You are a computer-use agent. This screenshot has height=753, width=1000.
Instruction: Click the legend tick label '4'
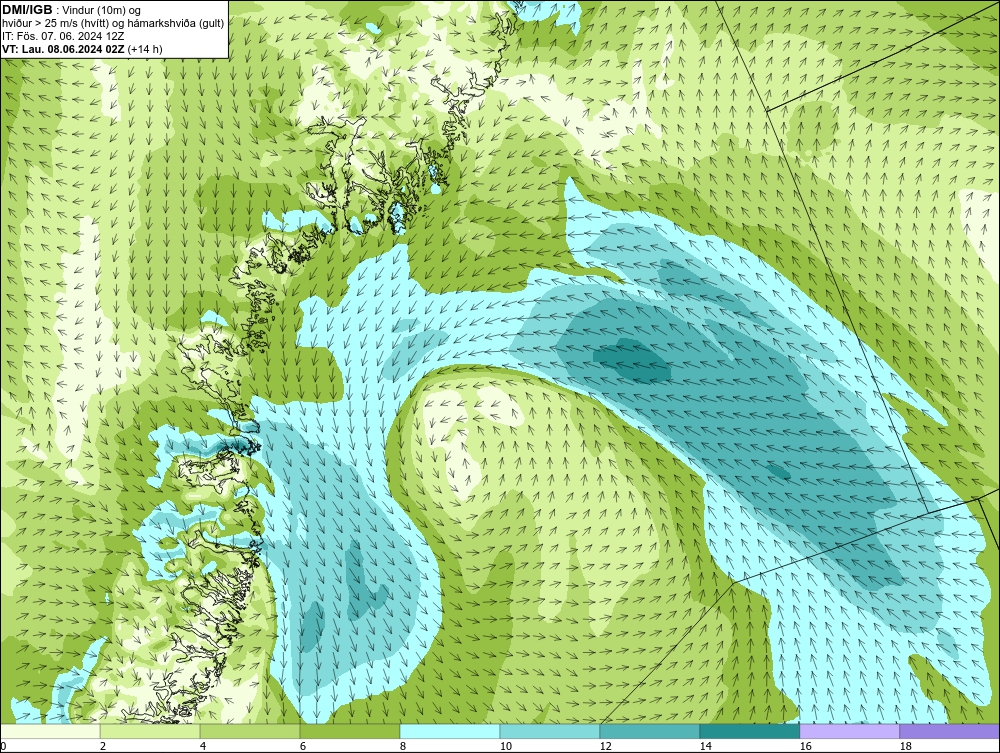point(203,746)
